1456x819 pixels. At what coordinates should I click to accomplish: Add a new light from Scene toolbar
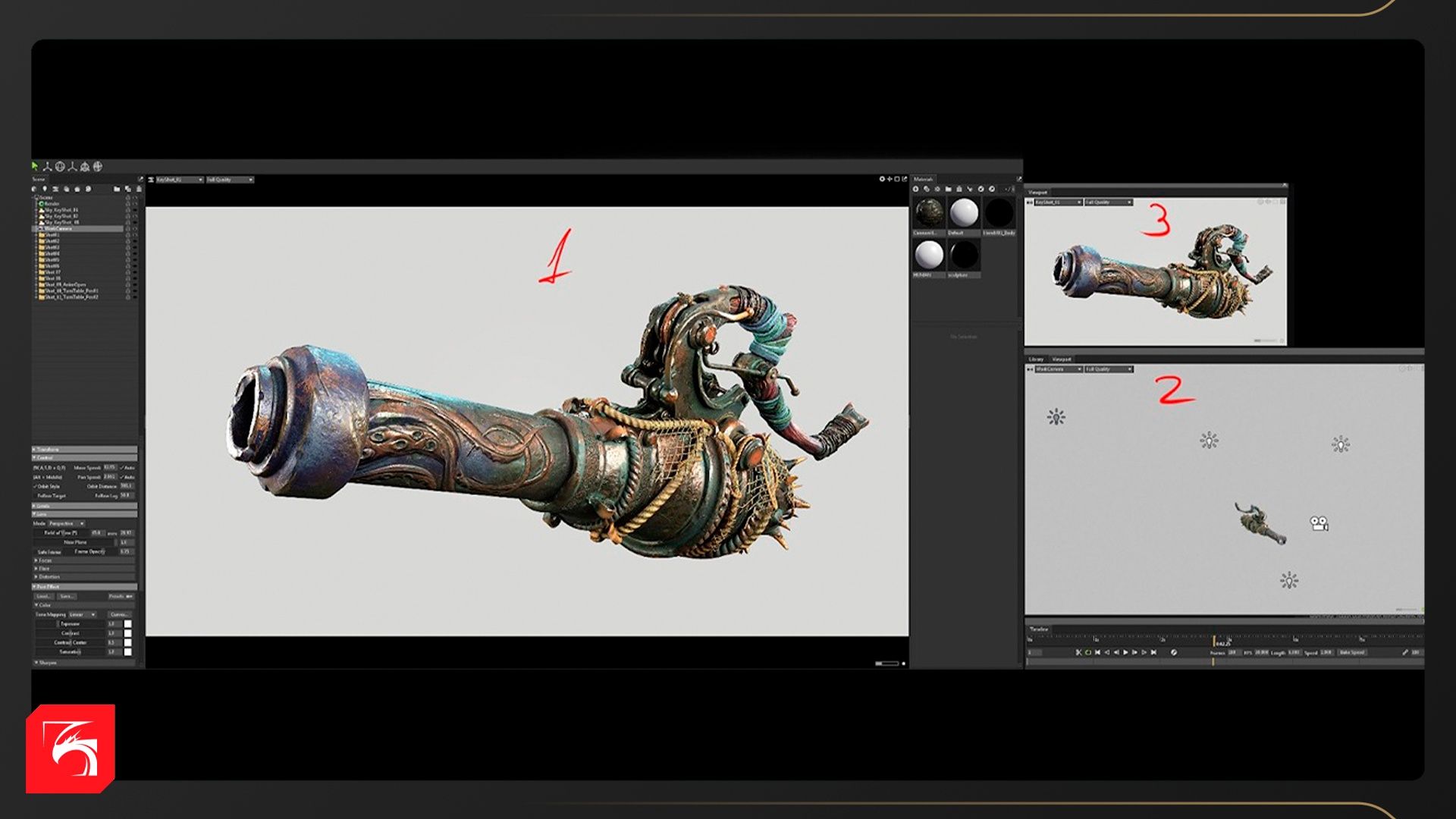[x=45, y=189]
